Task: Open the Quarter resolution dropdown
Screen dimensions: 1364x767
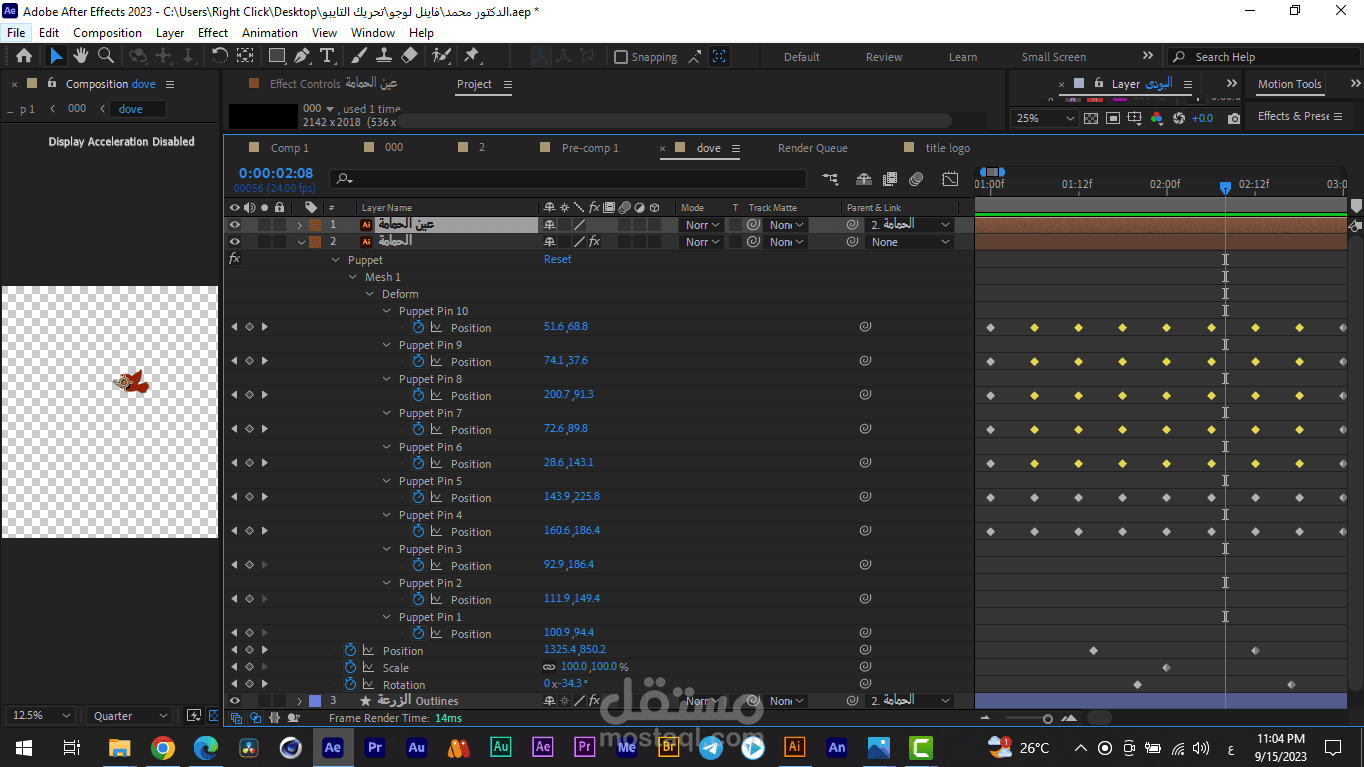Action: pyautogui.click(x=130, y=716)
